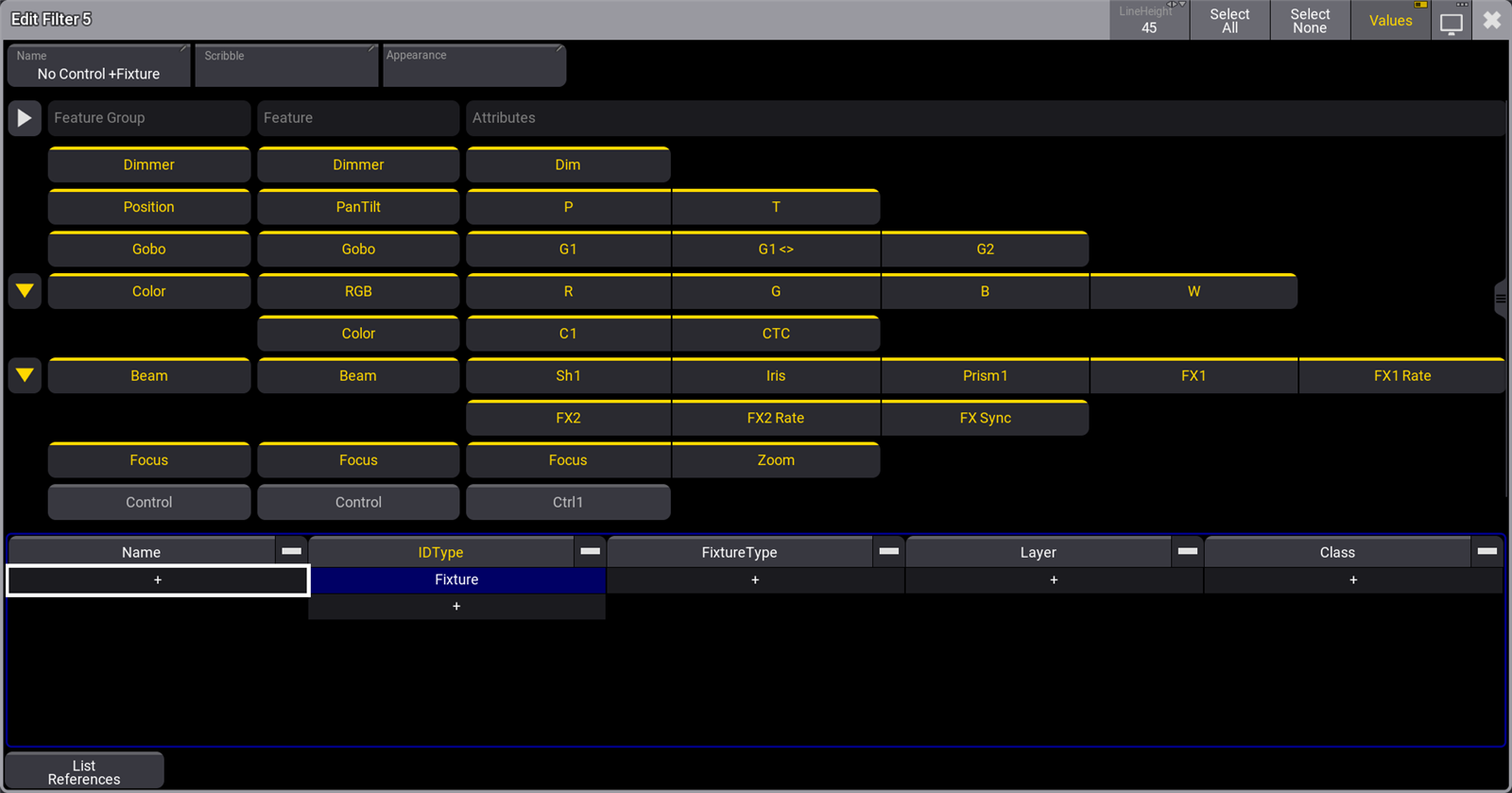1512x793 pixels.
Task: Toggle the Color feature under RGB
Action: 358,334
